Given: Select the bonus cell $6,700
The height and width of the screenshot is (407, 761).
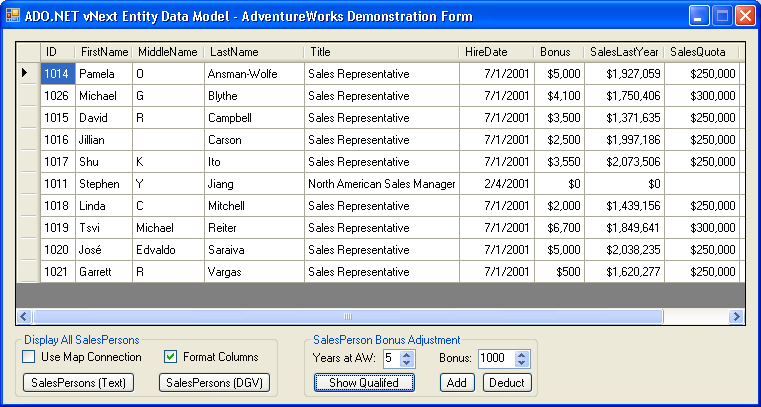Looking at the screenshot, I should click(559, 228).
